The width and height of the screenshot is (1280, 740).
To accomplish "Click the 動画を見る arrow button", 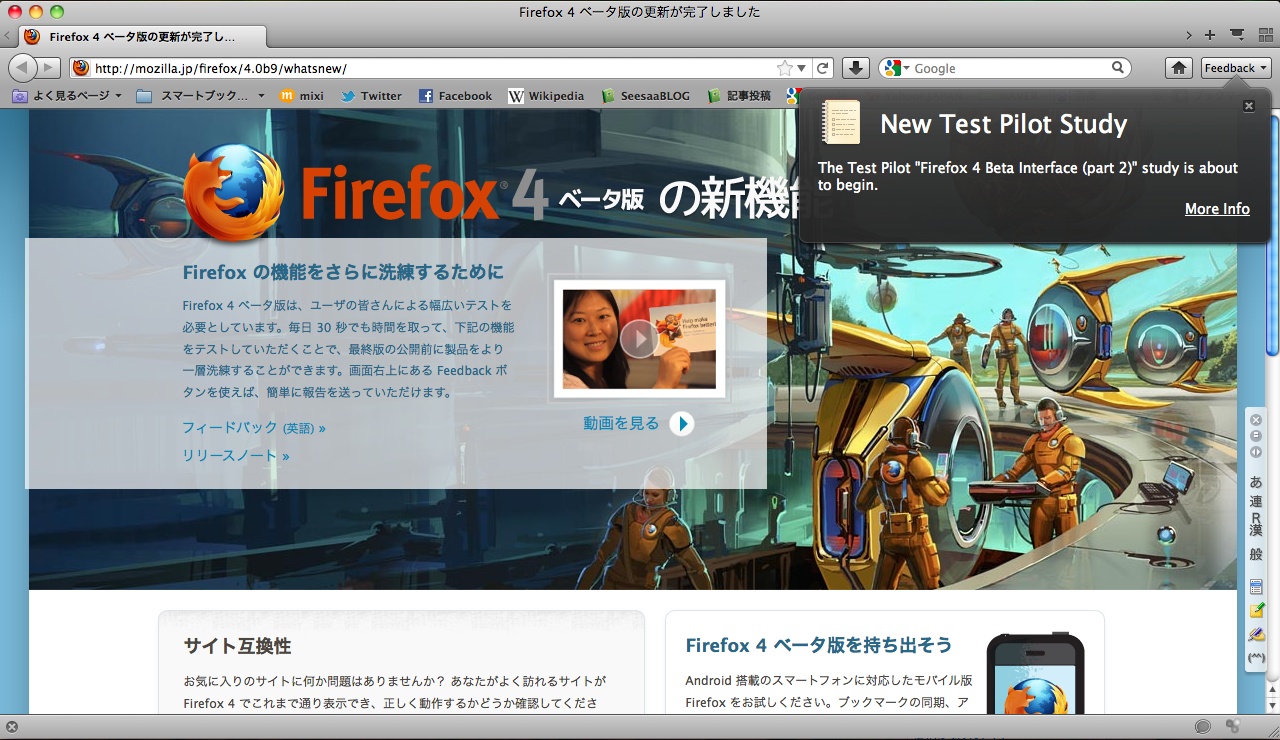I will coord(681,424).
